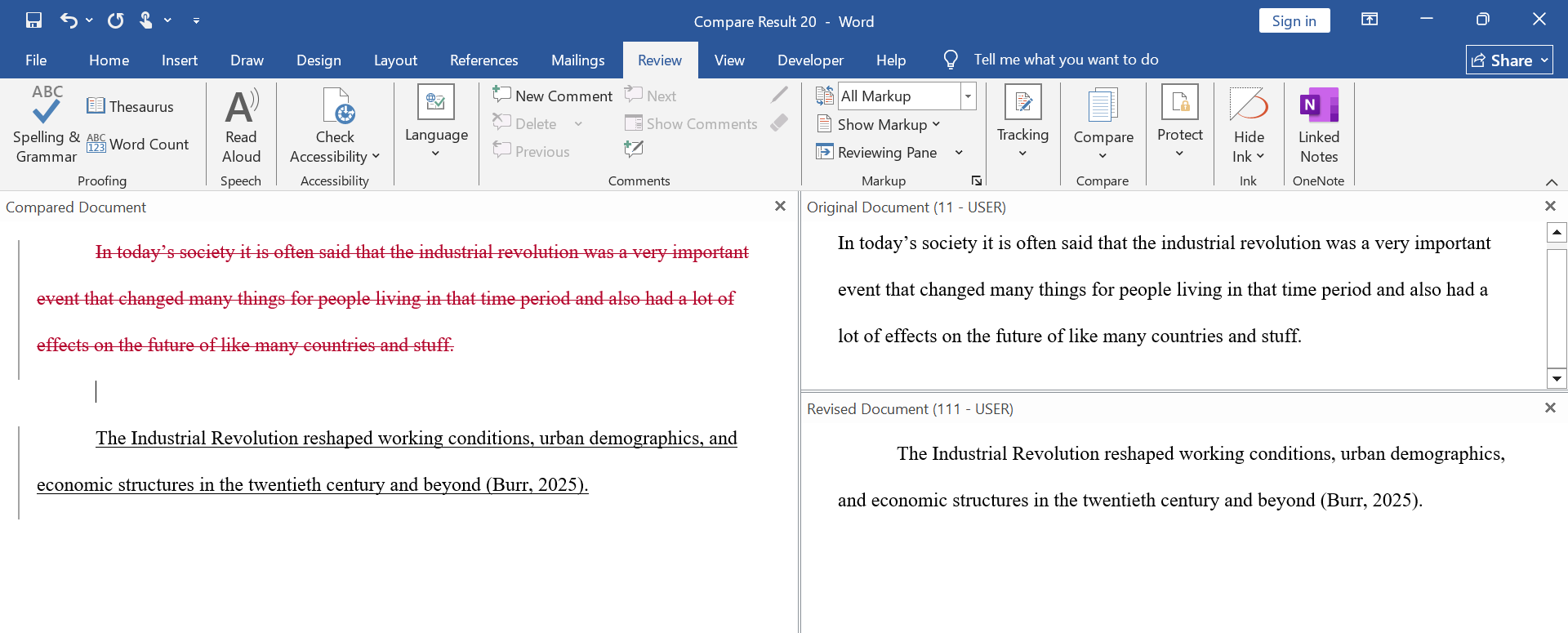
Task: Switch to the Design tab
Action: tap(318, 60)
